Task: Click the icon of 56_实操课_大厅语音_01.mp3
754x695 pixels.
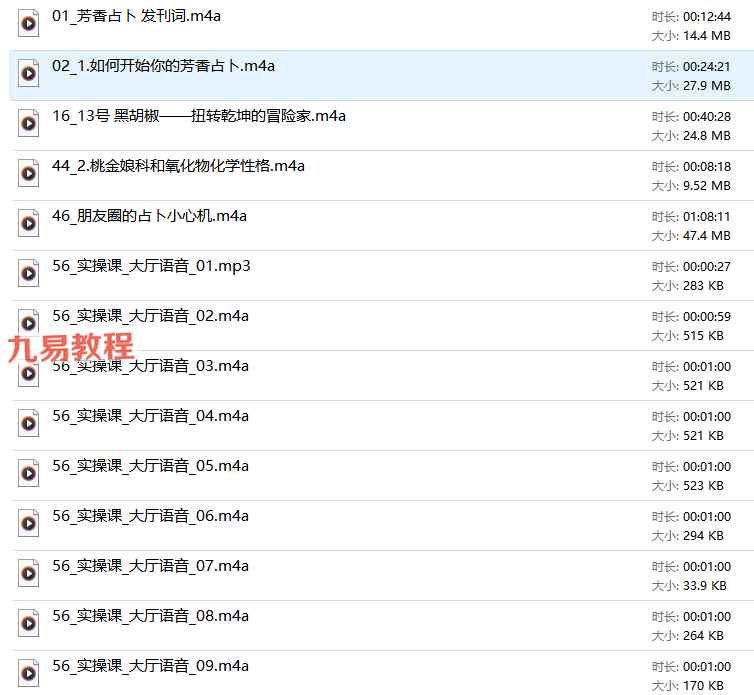Action: click(x=28, y=274)
